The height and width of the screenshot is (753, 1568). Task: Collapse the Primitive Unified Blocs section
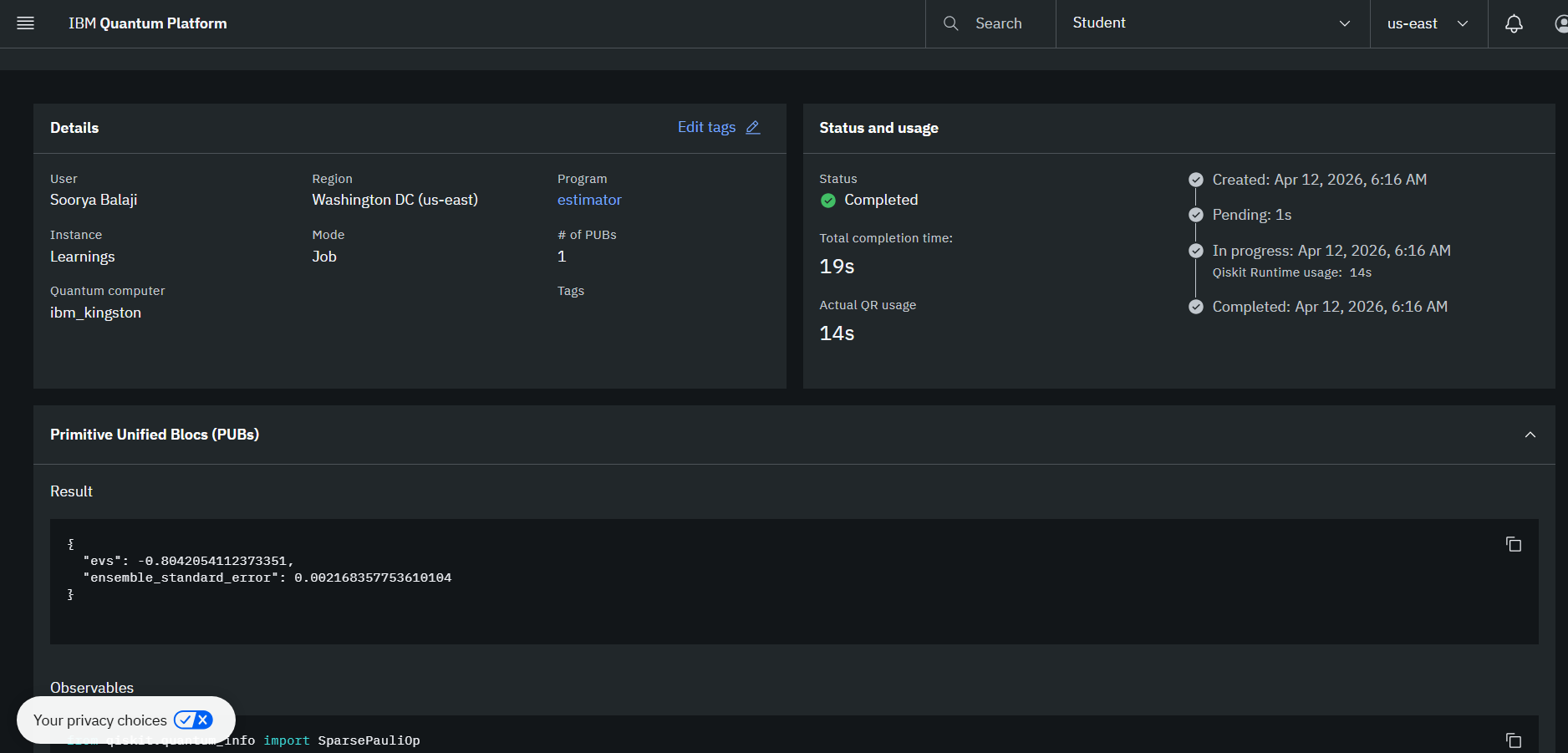point(1530,435)
